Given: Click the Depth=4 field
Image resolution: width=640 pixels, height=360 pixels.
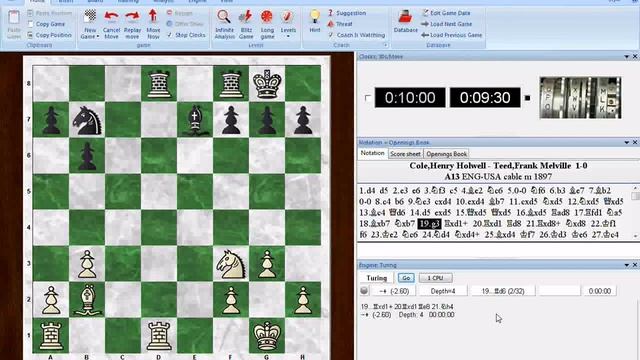Looking at the screenshot, I should (443, 291).
